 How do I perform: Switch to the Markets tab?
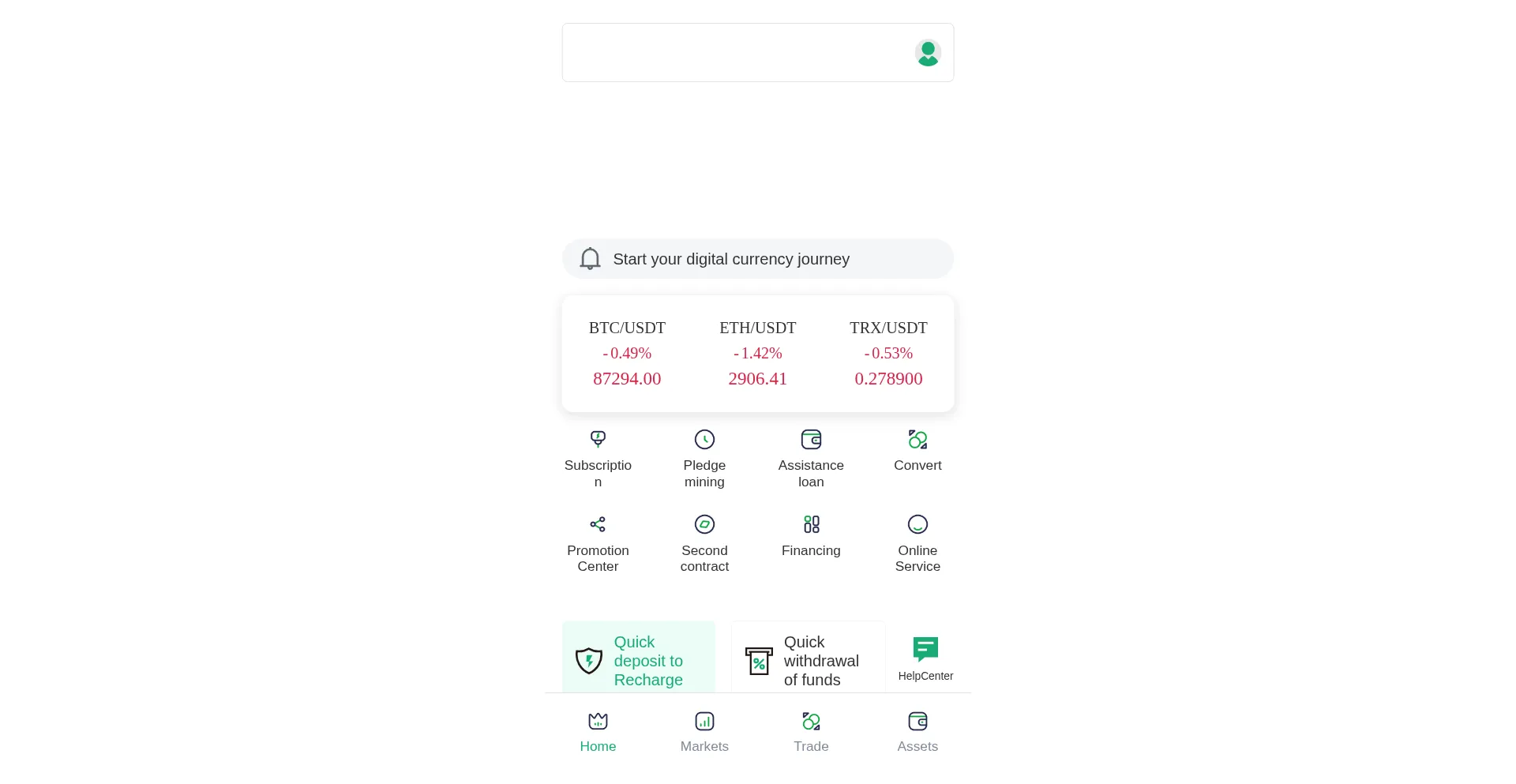[704, 732]
